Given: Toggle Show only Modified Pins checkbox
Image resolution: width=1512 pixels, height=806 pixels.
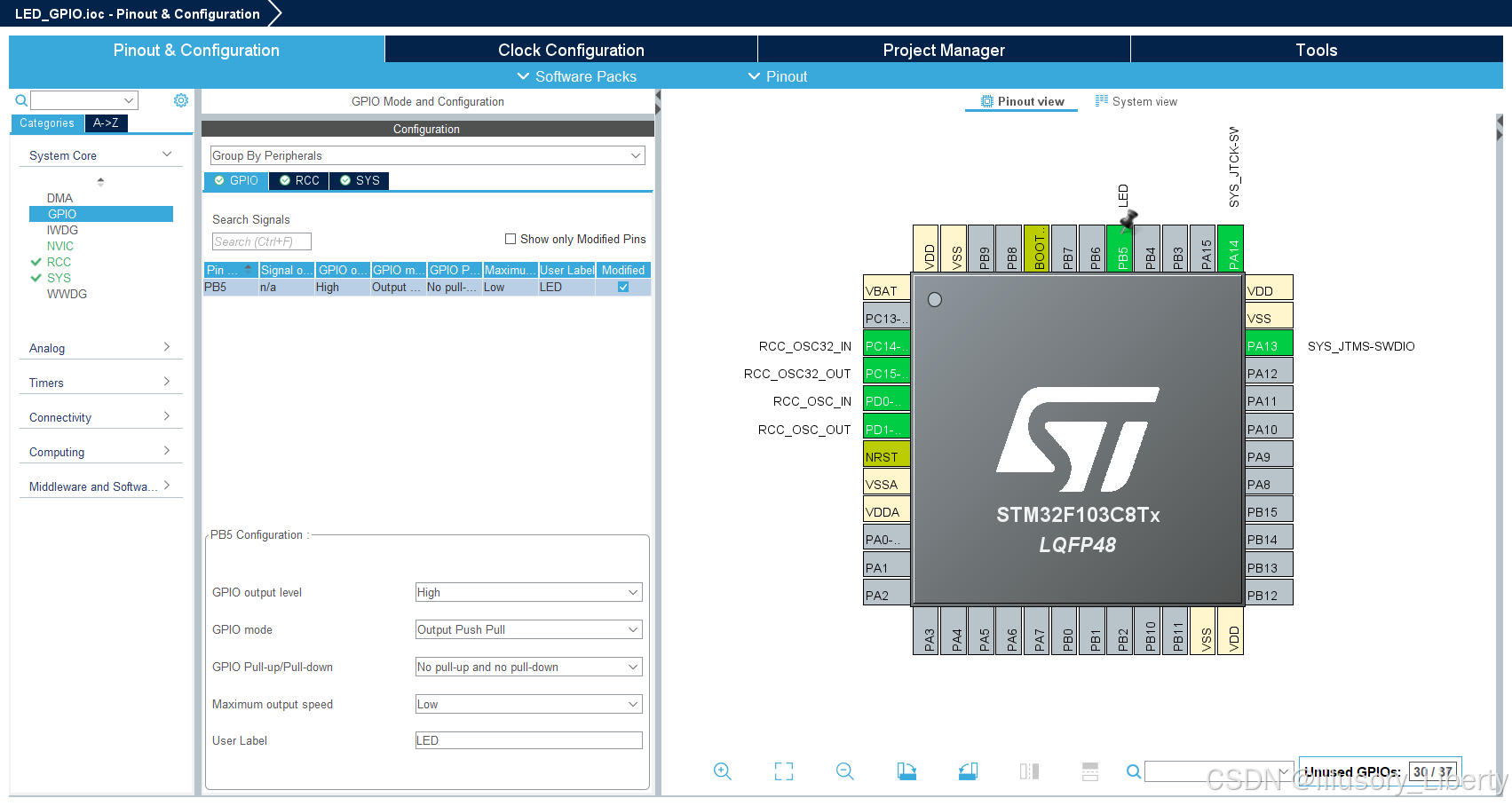Looking at the screenshot, I should (x=511, y=239).
